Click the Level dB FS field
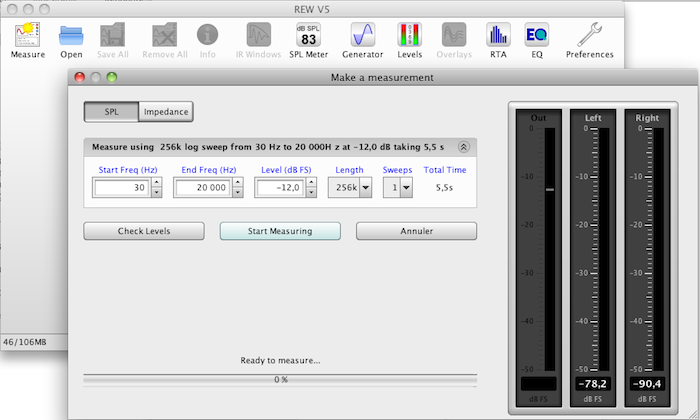 tap(280, 187)
